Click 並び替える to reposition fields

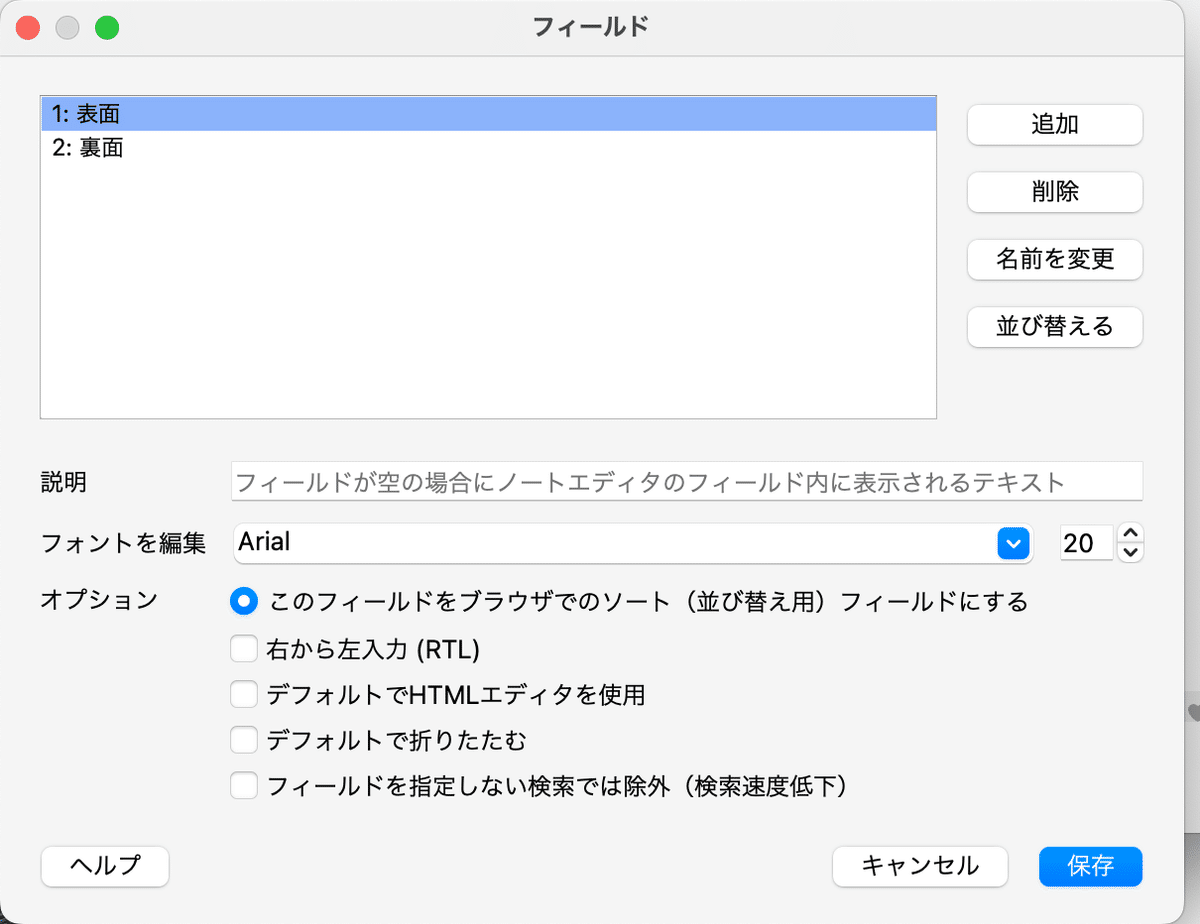pos(1054,327)
